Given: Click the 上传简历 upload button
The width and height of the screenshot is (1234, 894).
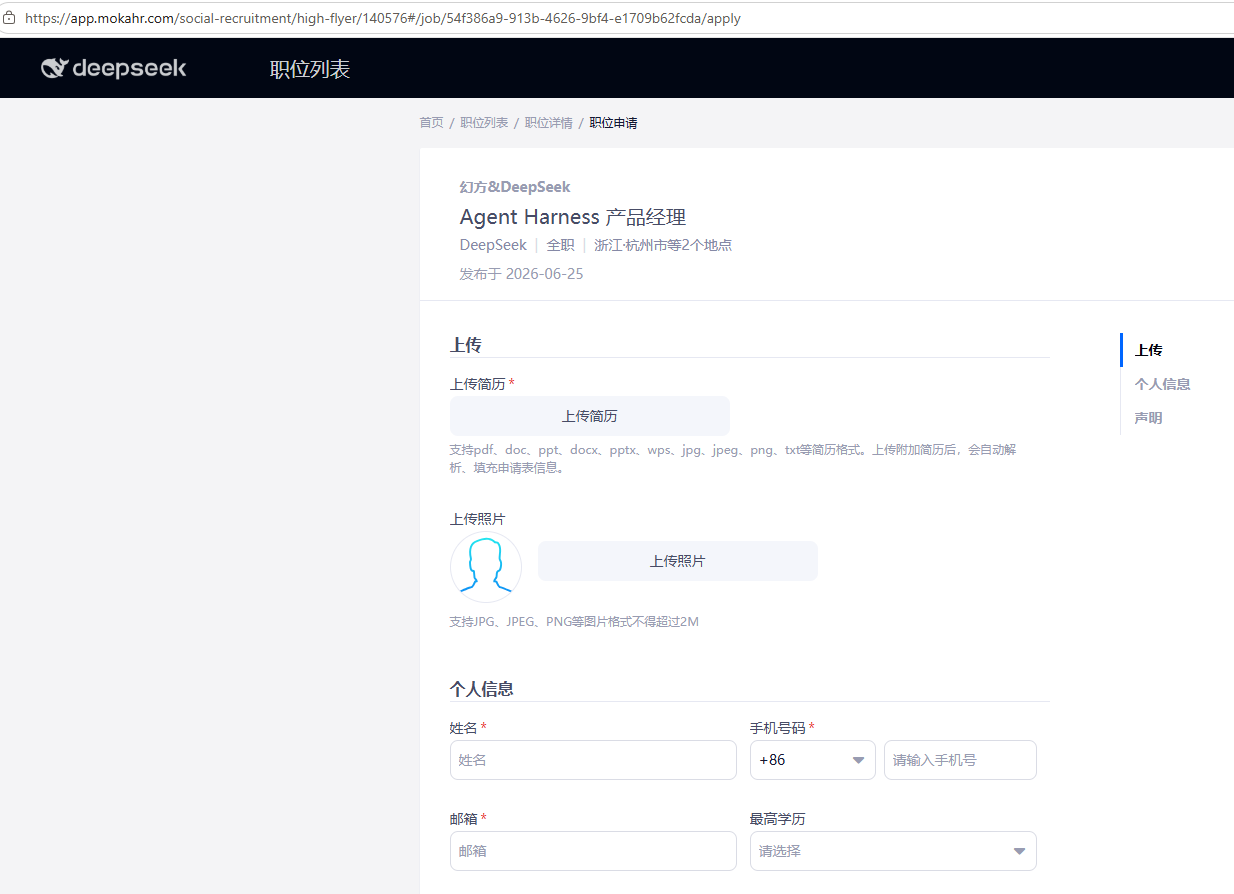Looking at the screenshot, I should 590,416.
